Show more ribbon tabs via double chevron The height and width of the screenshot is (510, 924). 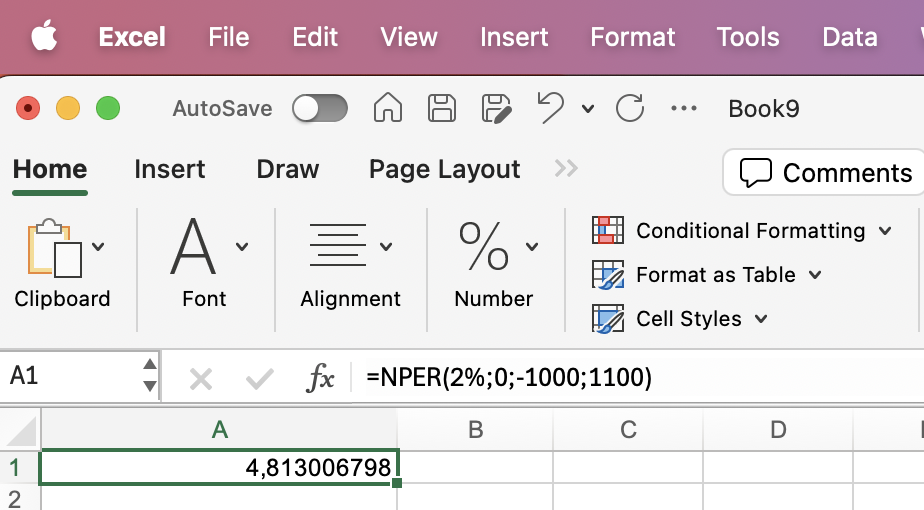(x=566, y=169)
